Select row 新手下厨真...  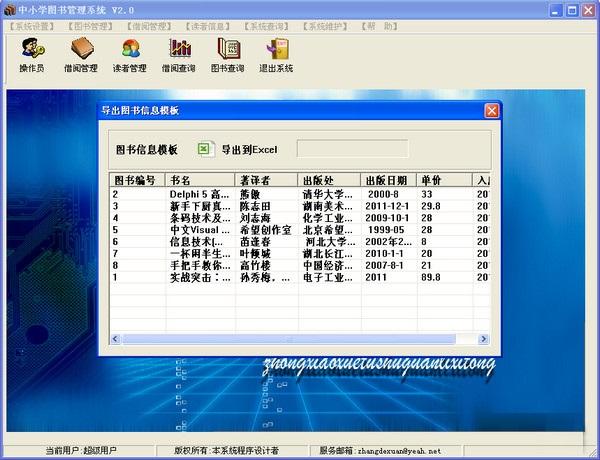pyautogui.click(x=300, y=206)
